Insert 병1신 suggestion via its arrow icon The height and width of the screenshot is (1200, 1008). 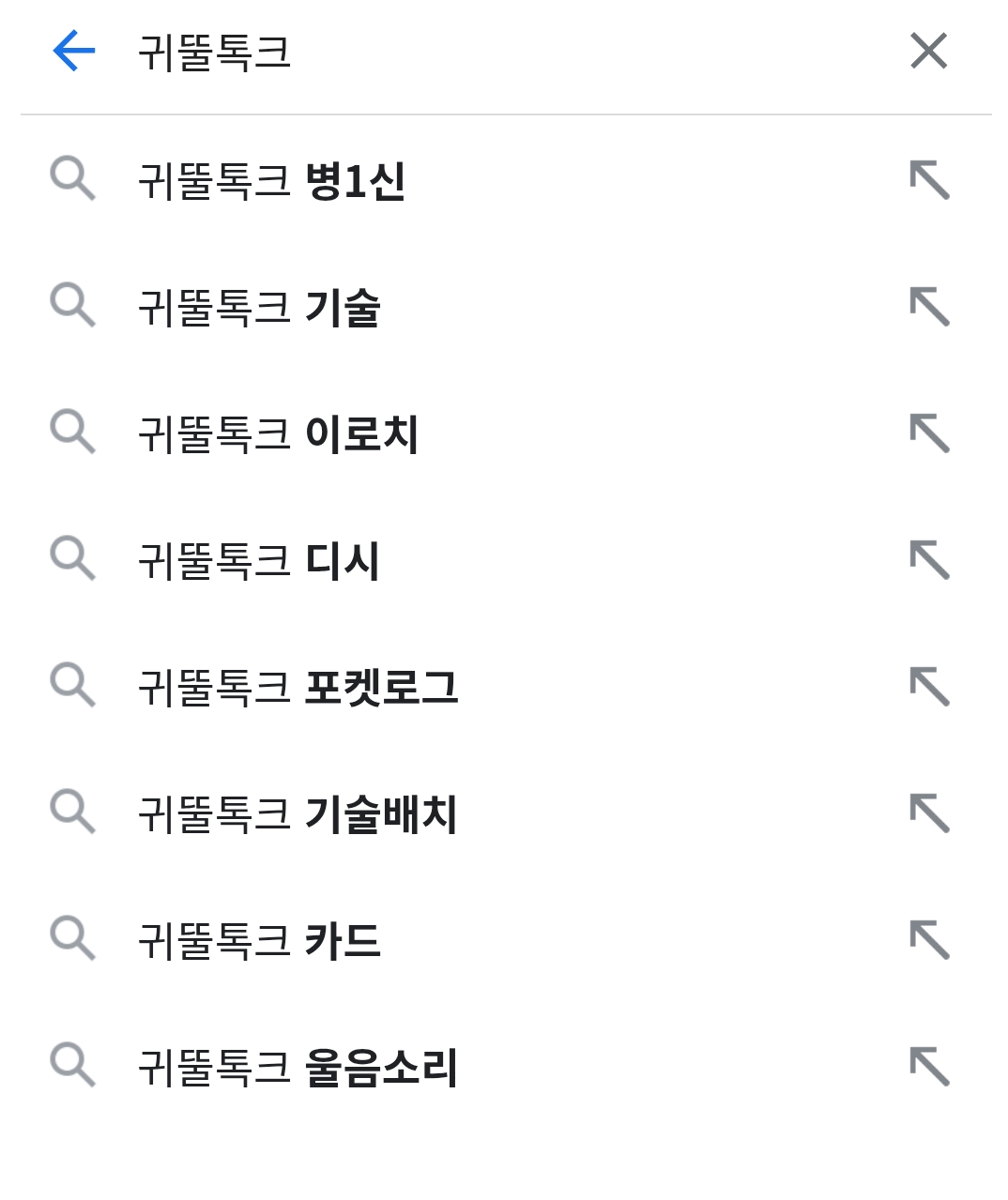929,180
